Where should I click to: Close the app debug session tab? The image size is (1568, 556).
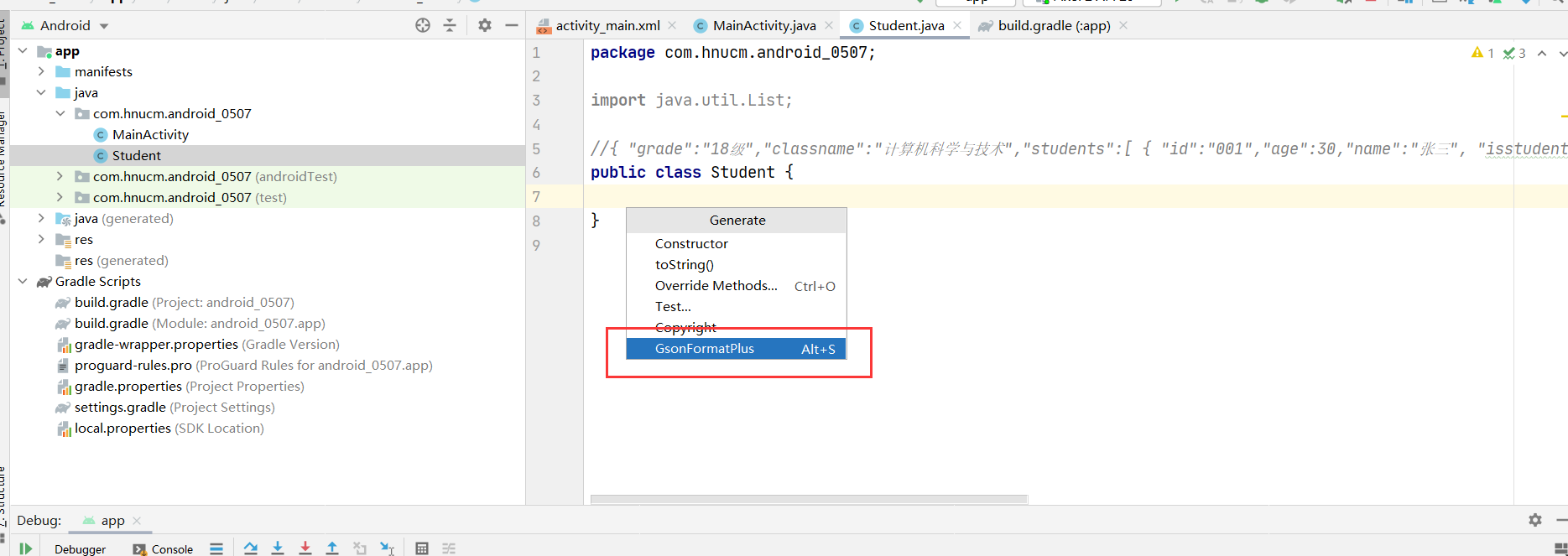pos(137,520)
